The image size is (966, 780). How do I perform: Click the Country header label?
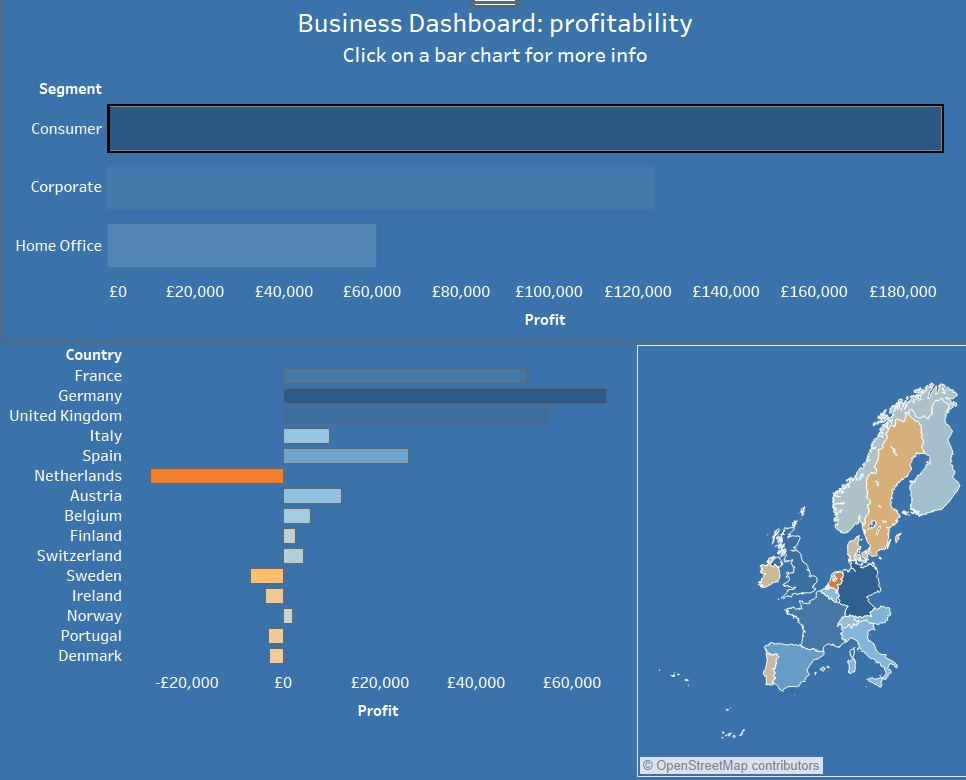coord(93,354)
